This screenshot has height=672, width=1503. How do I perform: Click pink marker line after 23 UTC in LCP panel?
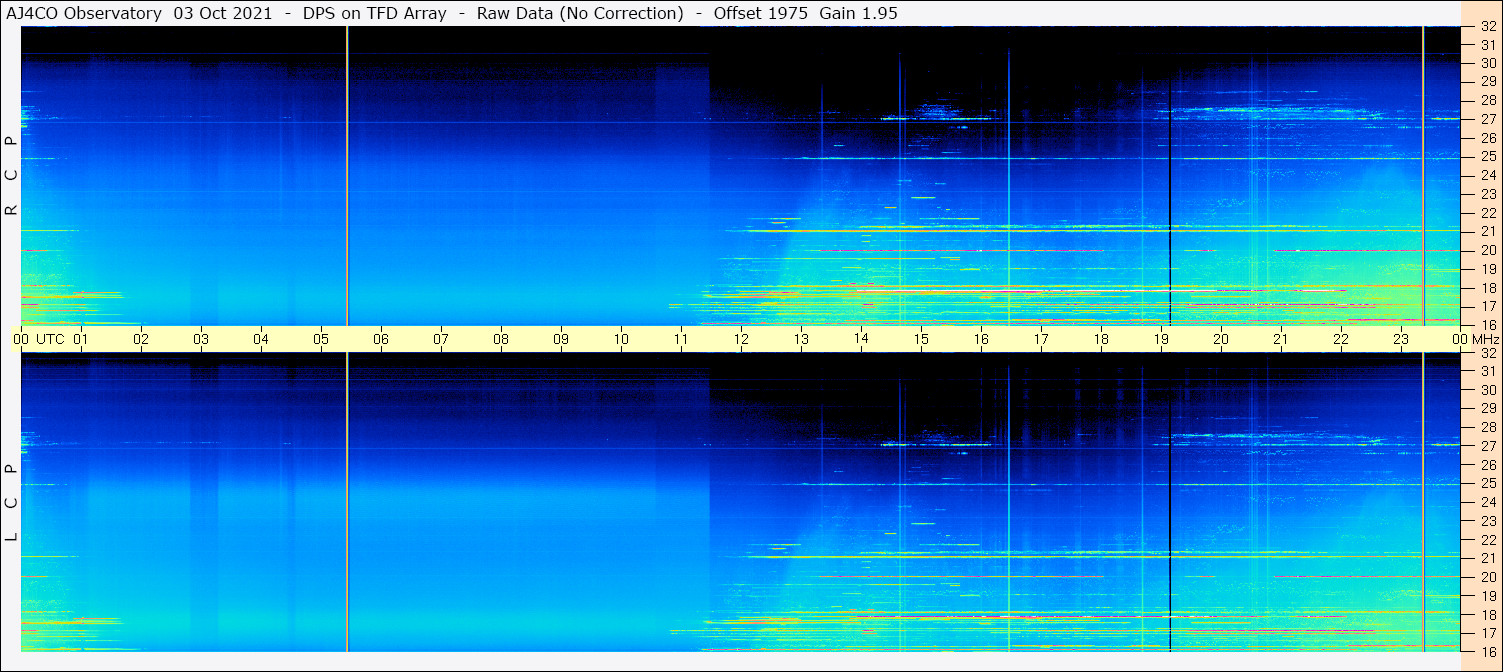[1423, 502]
